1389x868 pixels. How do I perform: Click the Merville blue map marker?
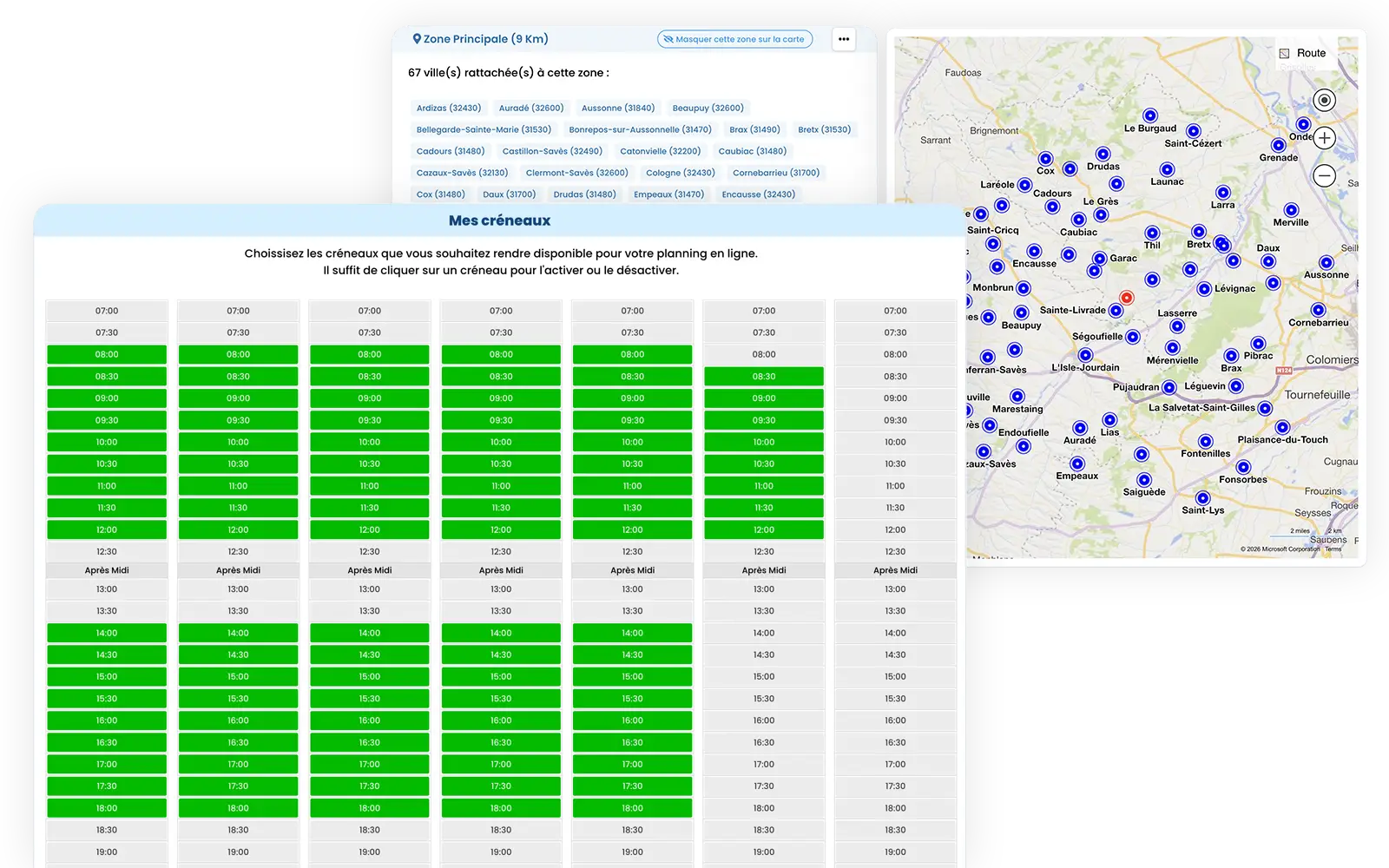(x=1291, y=210)
